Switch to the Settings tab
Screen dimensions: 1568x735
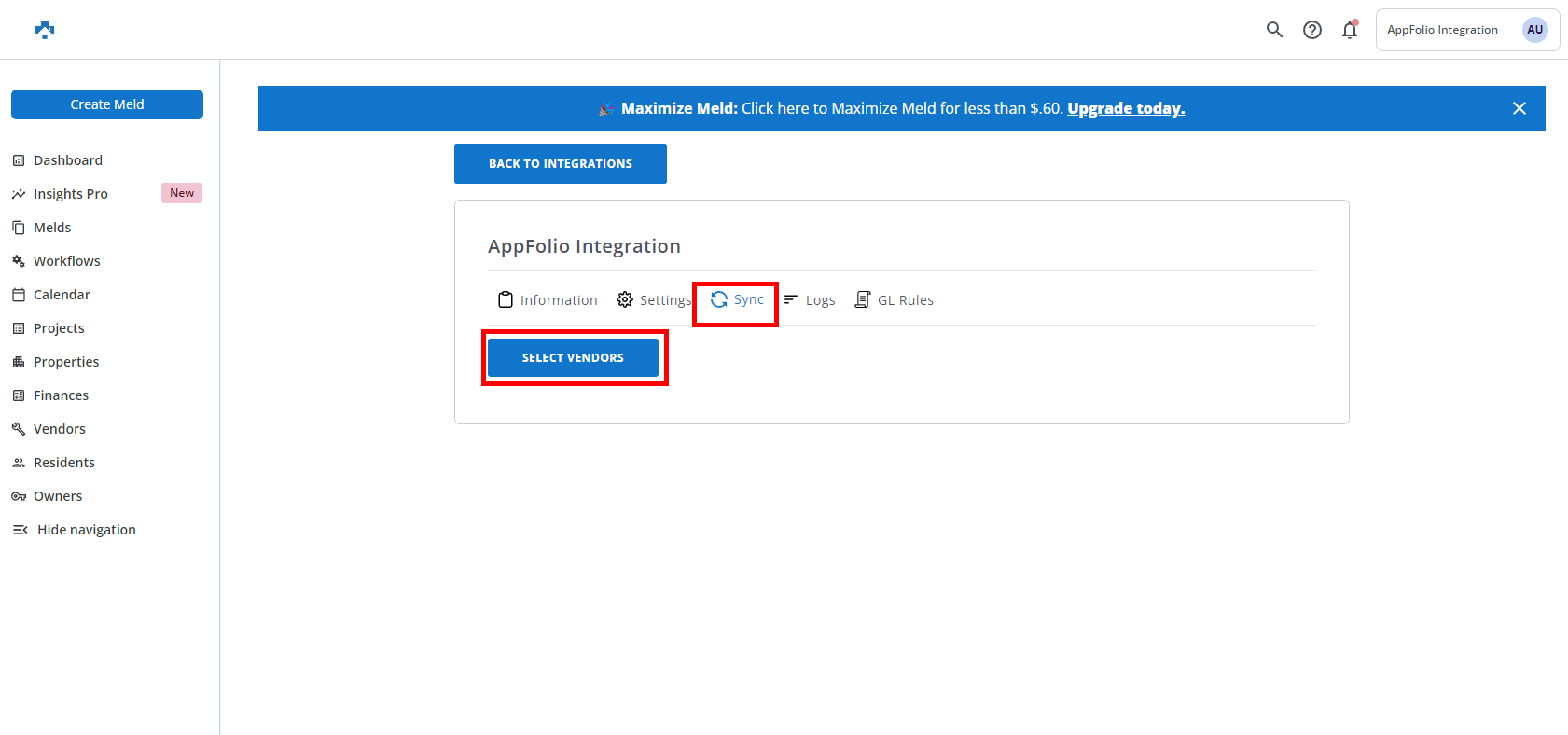coord(655,300)
